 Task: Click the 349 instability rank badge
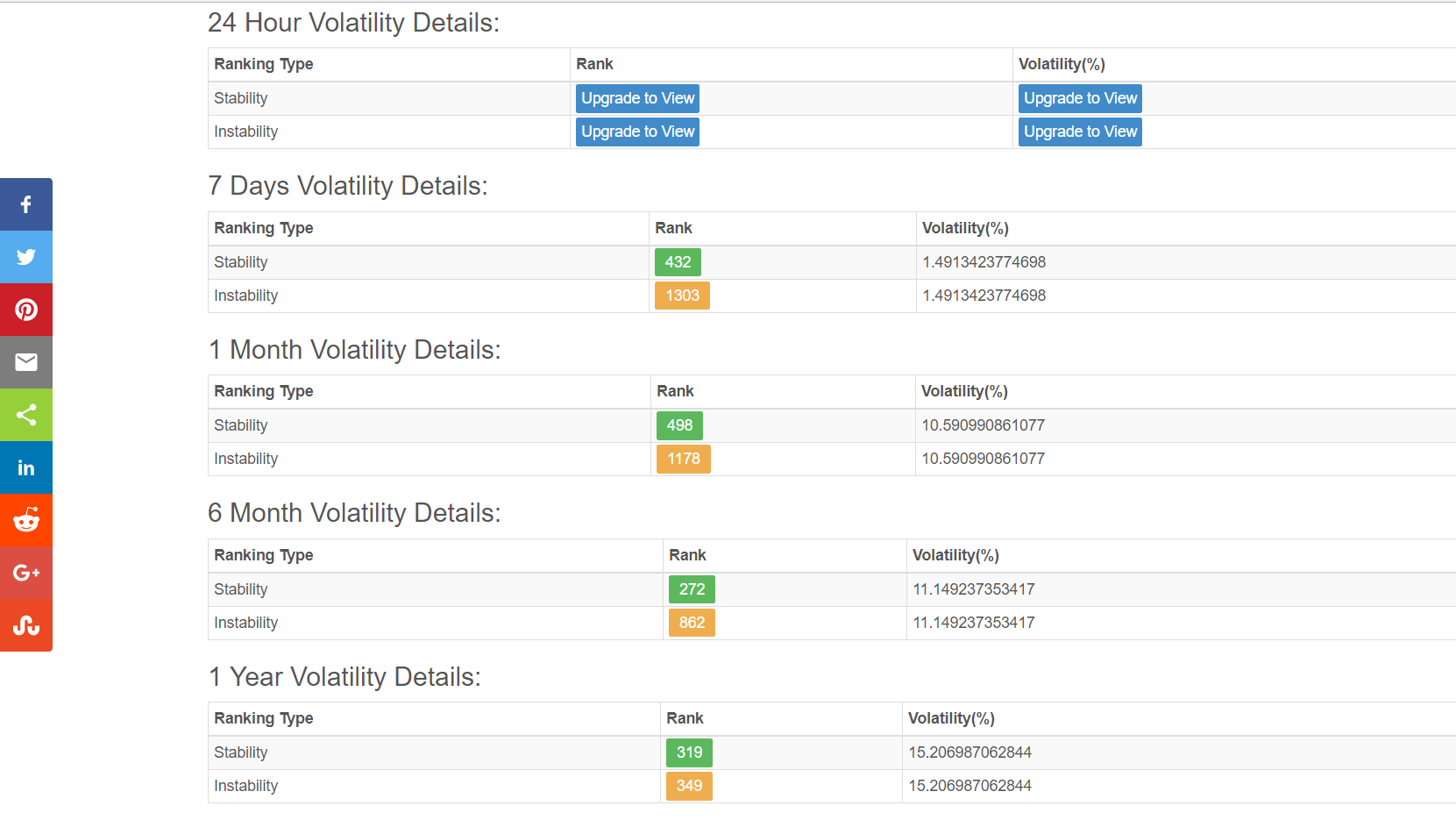pos(689,786)
